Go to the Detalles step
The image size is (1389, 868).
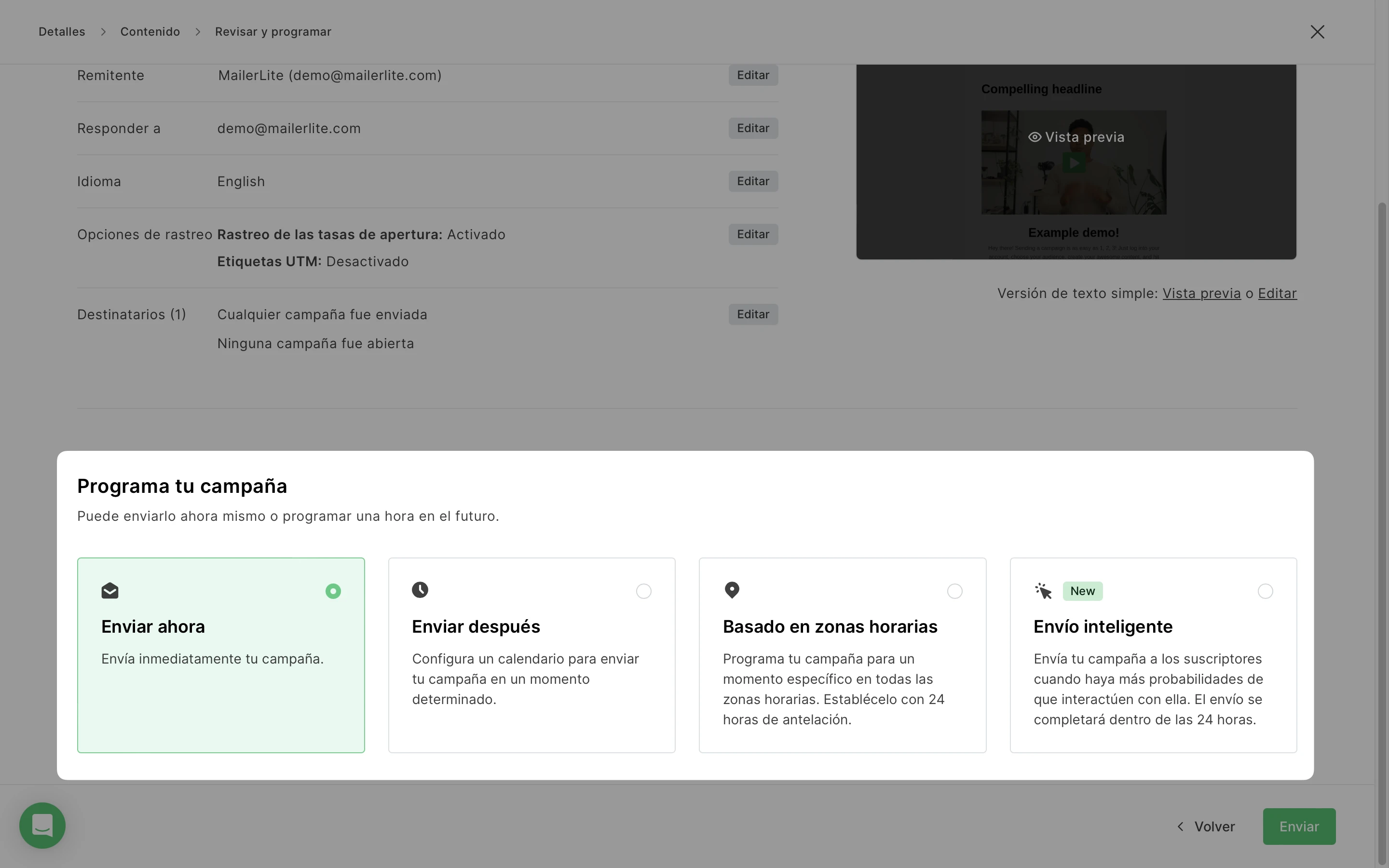coord(62,32)
